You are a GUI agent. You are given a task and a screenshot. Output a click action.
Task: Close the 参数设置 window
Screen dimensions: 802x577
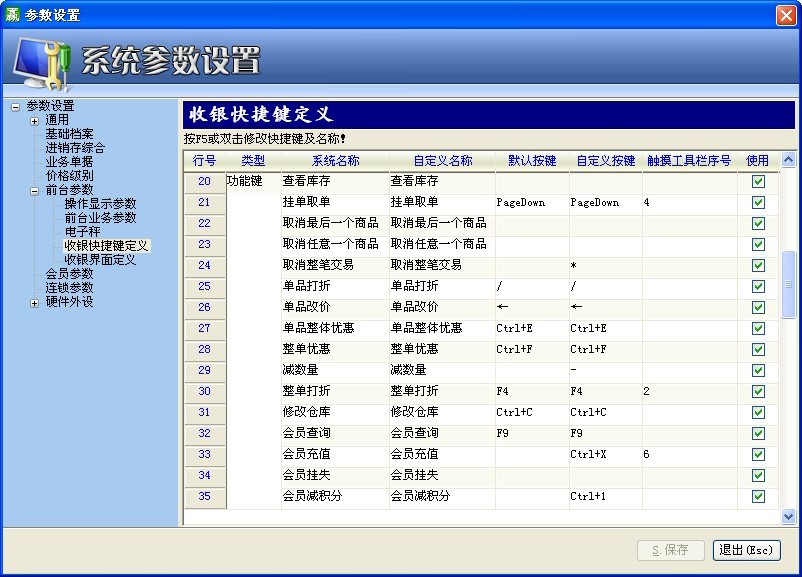click(786, 15)
